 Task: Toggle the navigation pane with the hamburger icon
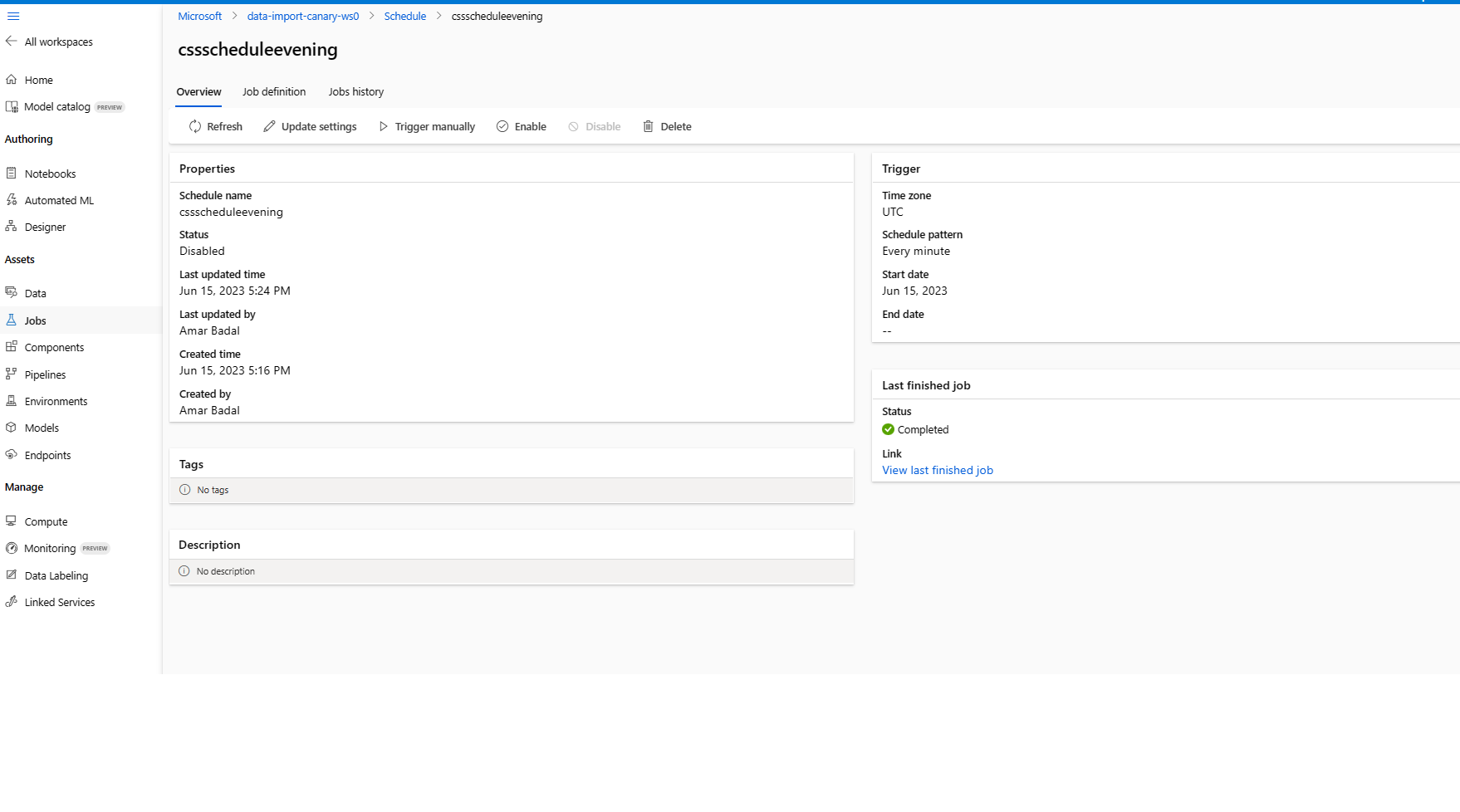12,15
